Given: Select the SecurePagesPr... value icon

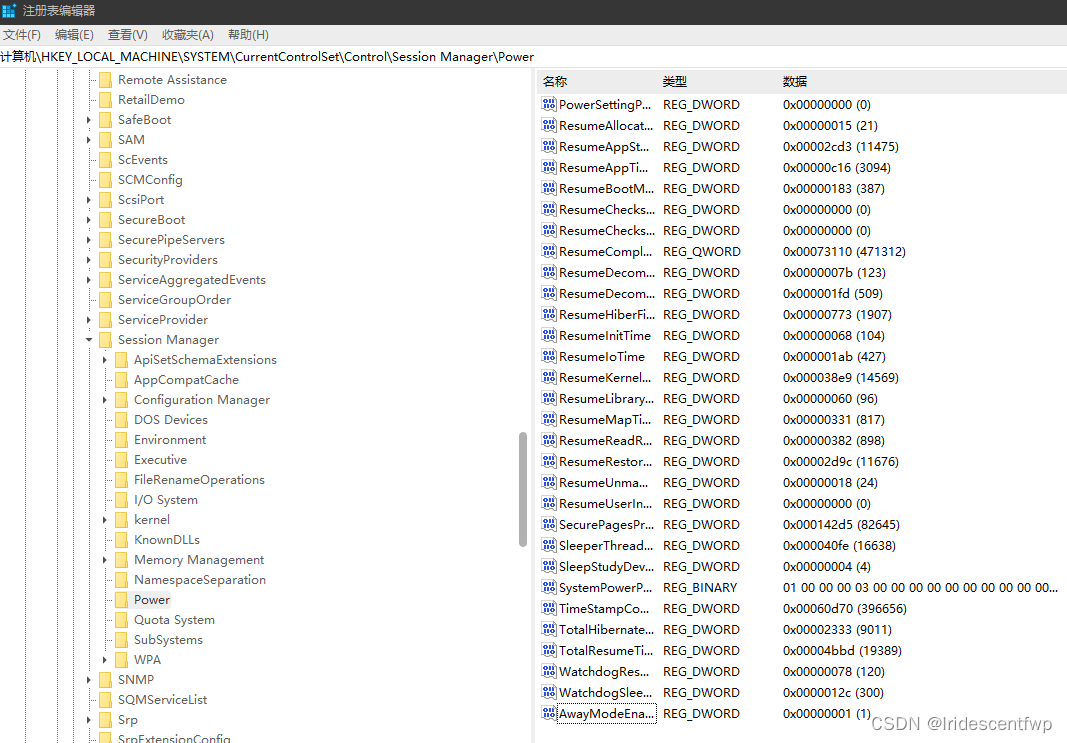Looking at the screenshot, I should (x=549, y=525).
